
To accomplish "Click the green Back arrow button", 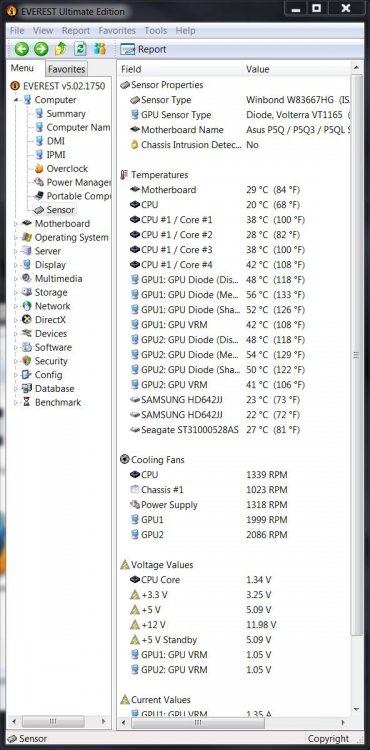I will [22, 49].
